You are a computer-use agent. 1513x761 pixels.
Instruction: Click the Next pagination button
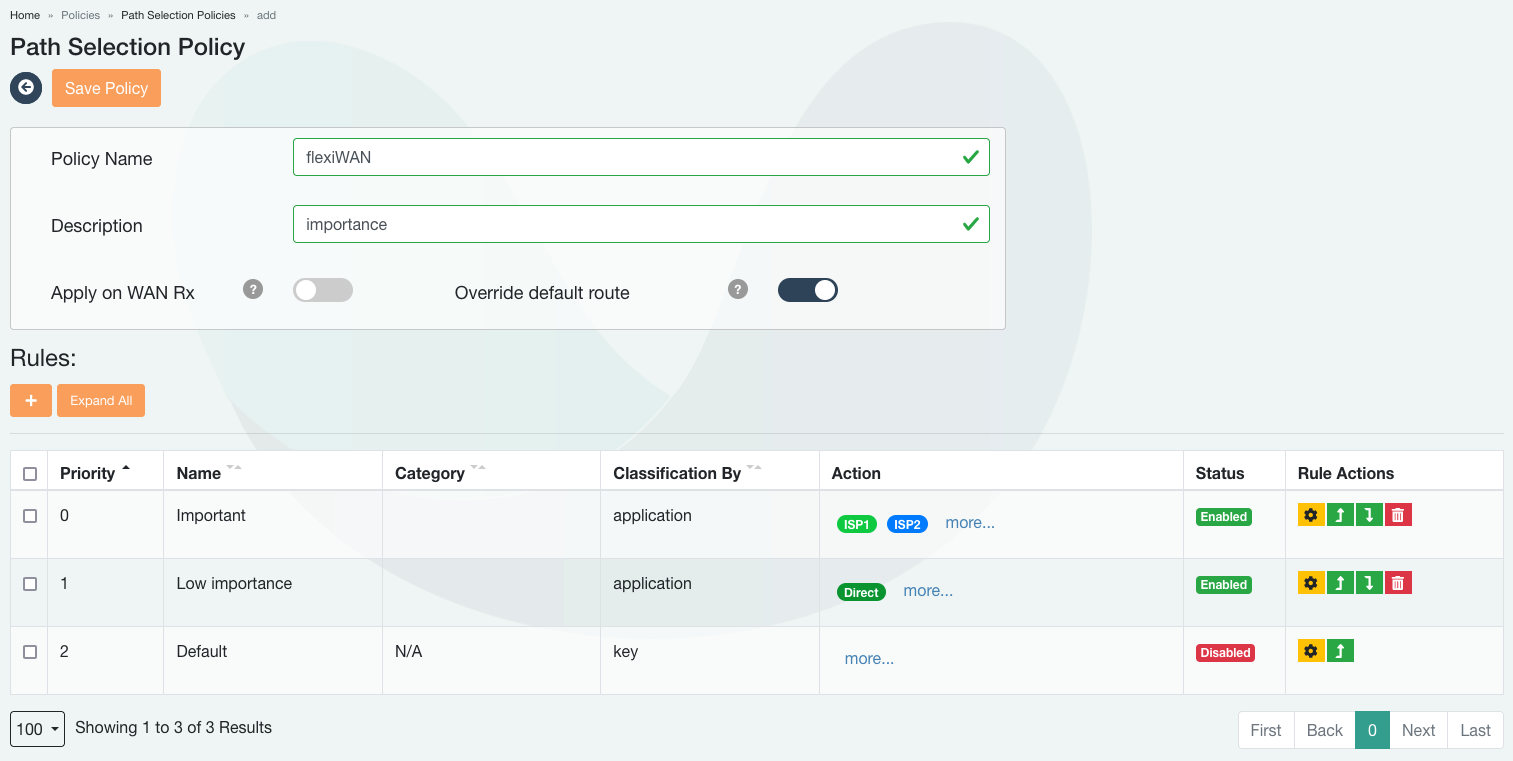coord(1418,730)
